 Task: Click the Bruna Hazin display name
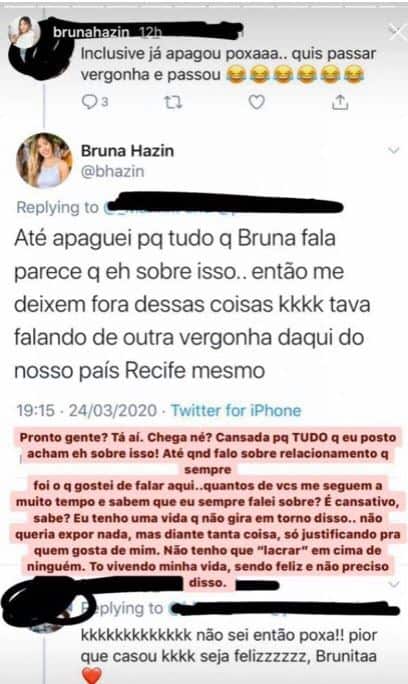coord(127,151)
